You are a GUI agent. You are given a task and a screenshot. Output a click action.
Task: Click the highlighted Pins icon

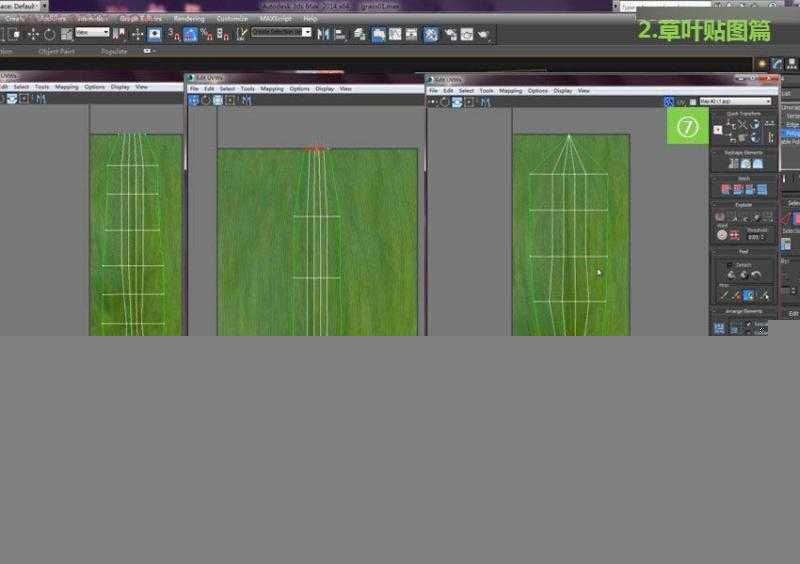click(748, 295)
